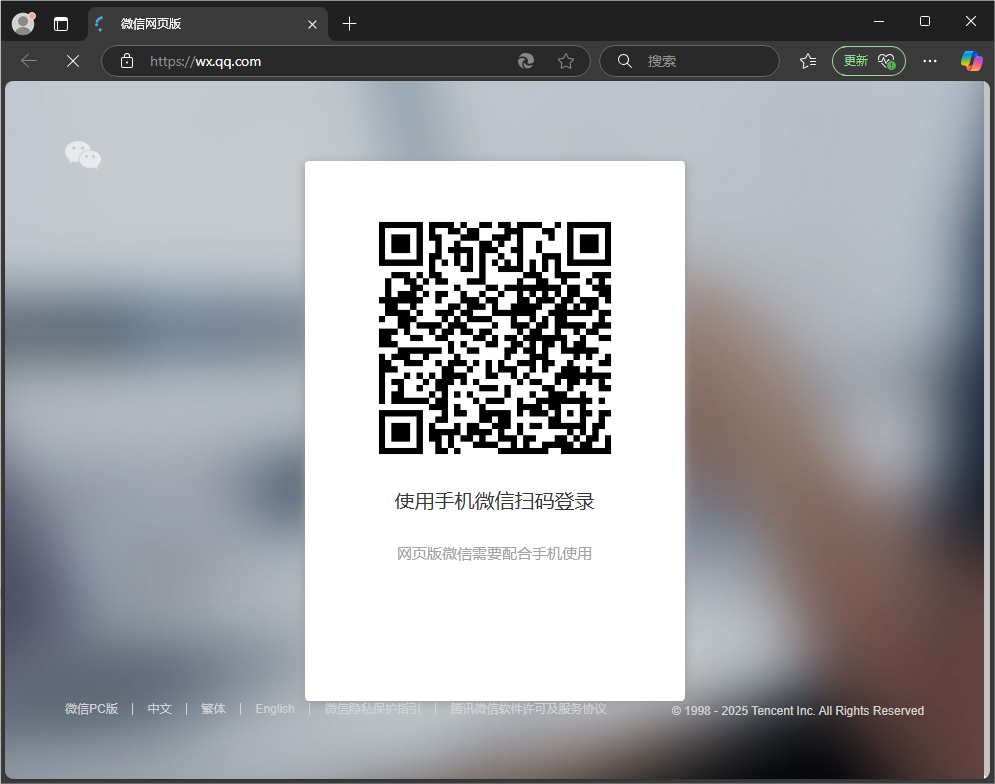Stop loading the page
Screen dimensions: 995x784
(72, 61)
